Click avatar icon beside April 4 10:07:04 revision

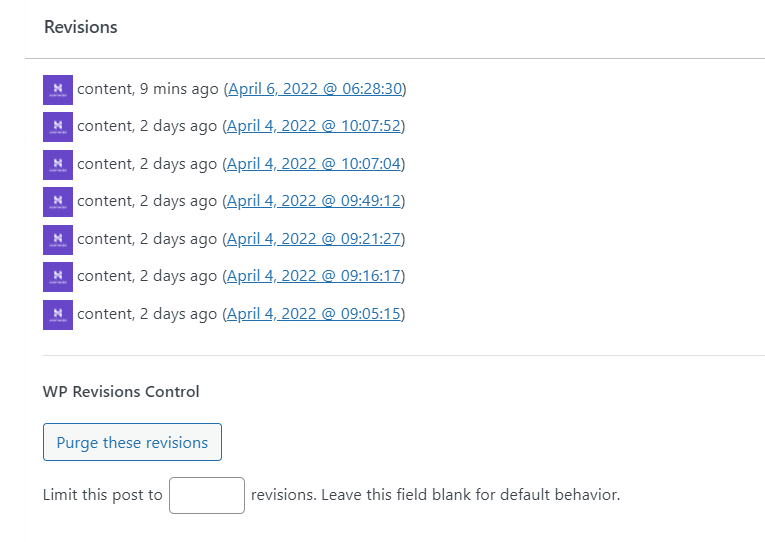(58, 164)
